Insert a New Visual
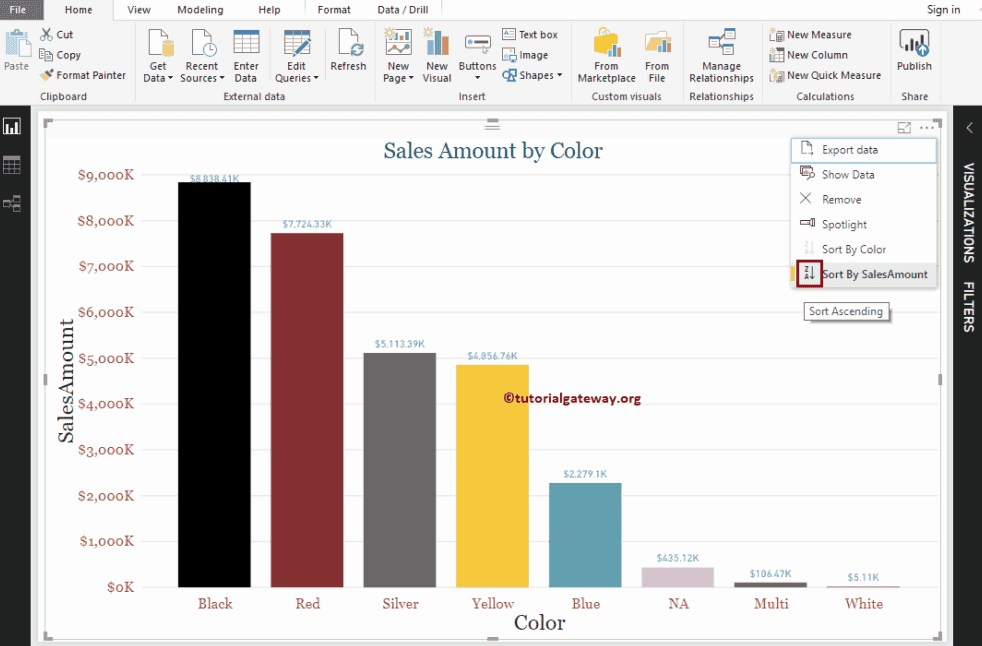This screenshot has height=646, width=982. click(x=436, y=55)
